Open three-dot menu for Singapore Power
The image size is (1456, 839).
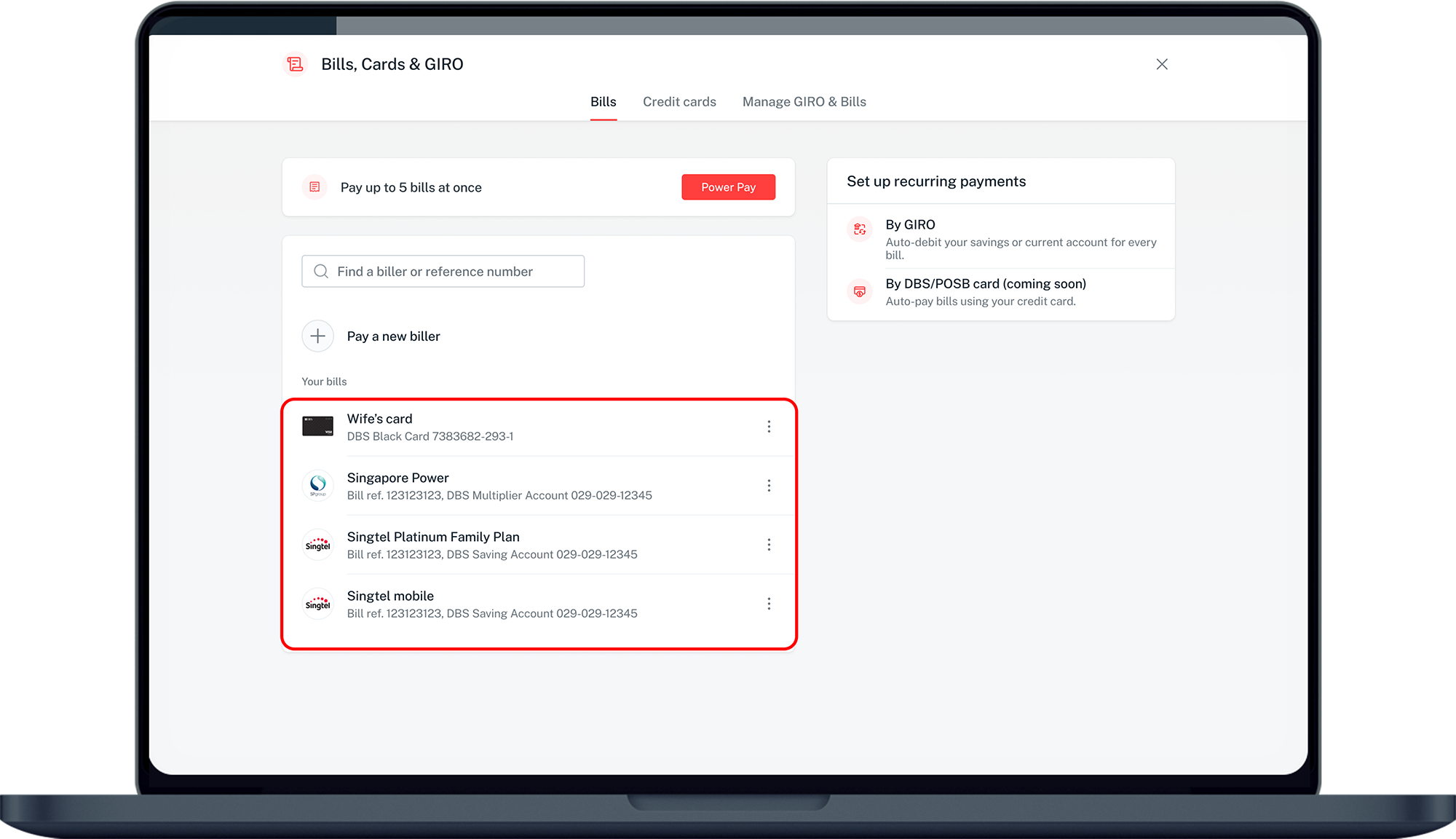(769, 486)
